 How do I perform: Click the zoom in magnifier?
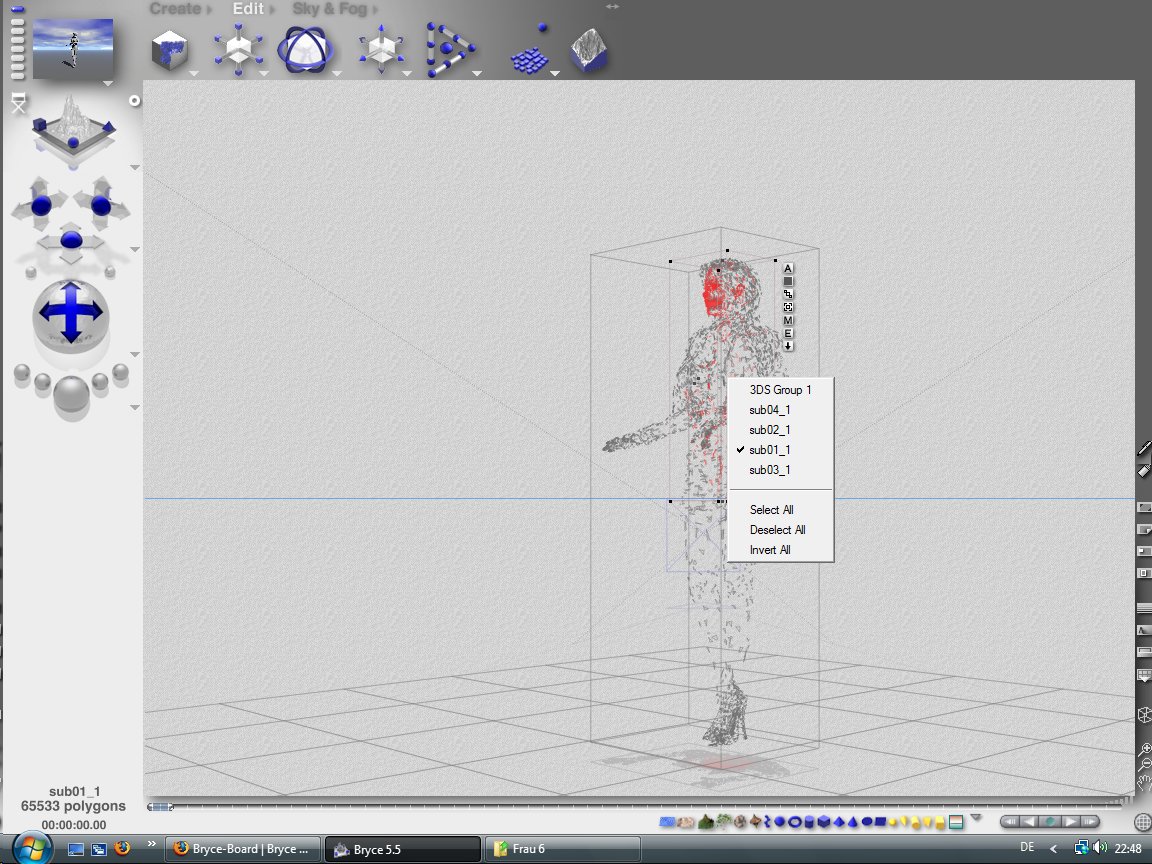(1145, 749)
